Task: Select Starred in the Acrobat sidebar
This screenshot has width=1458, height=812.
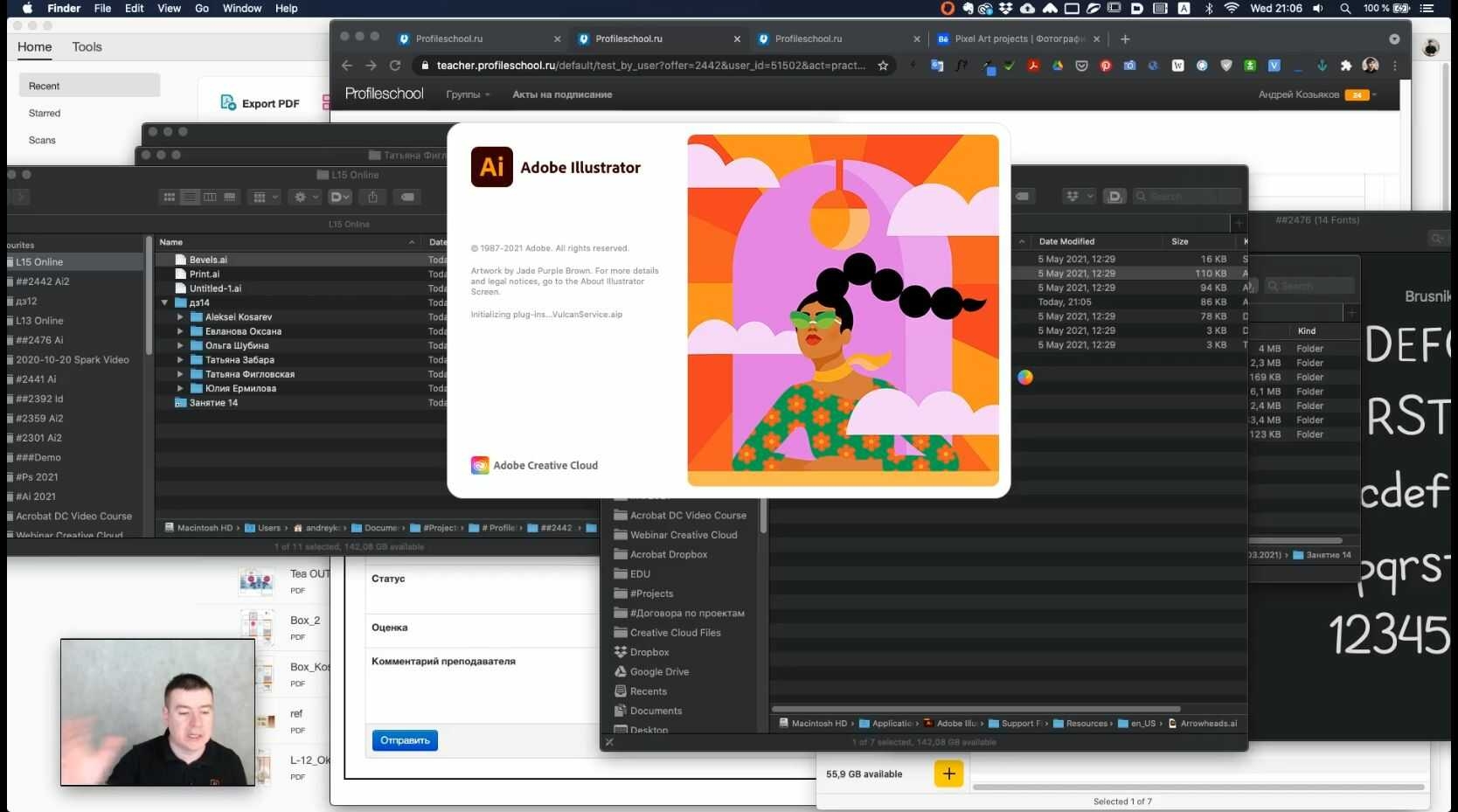Action: click(45, 113)
